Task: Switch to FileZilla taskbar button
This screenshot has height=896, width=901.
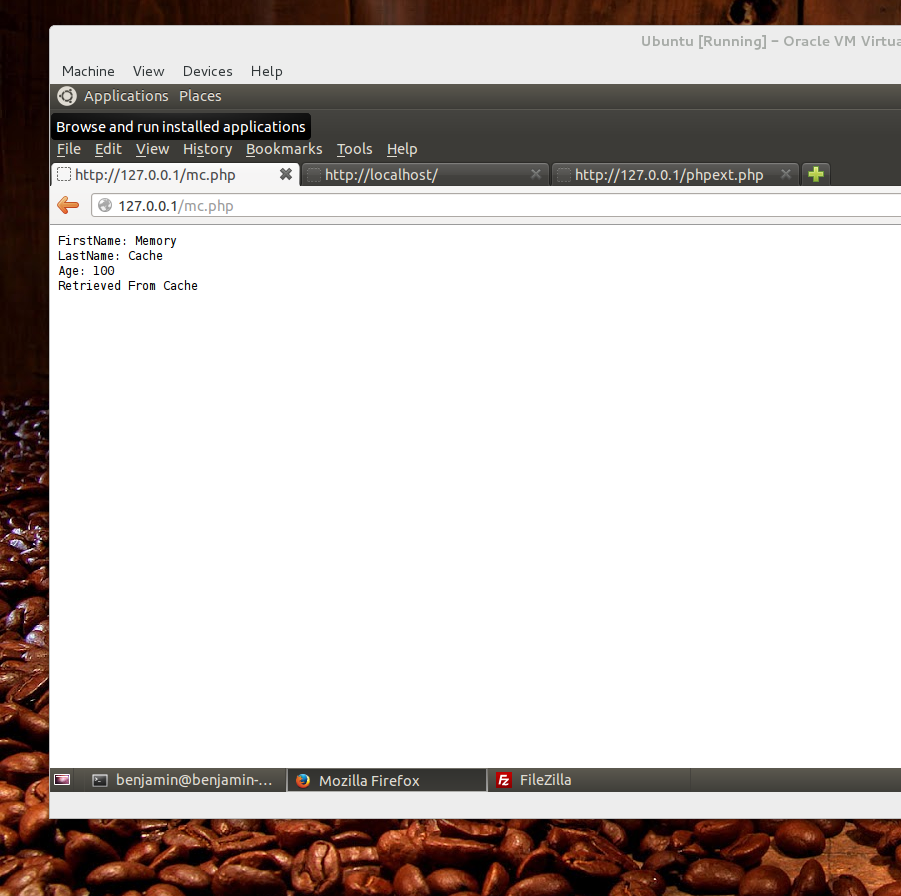Action: (589, 780)
